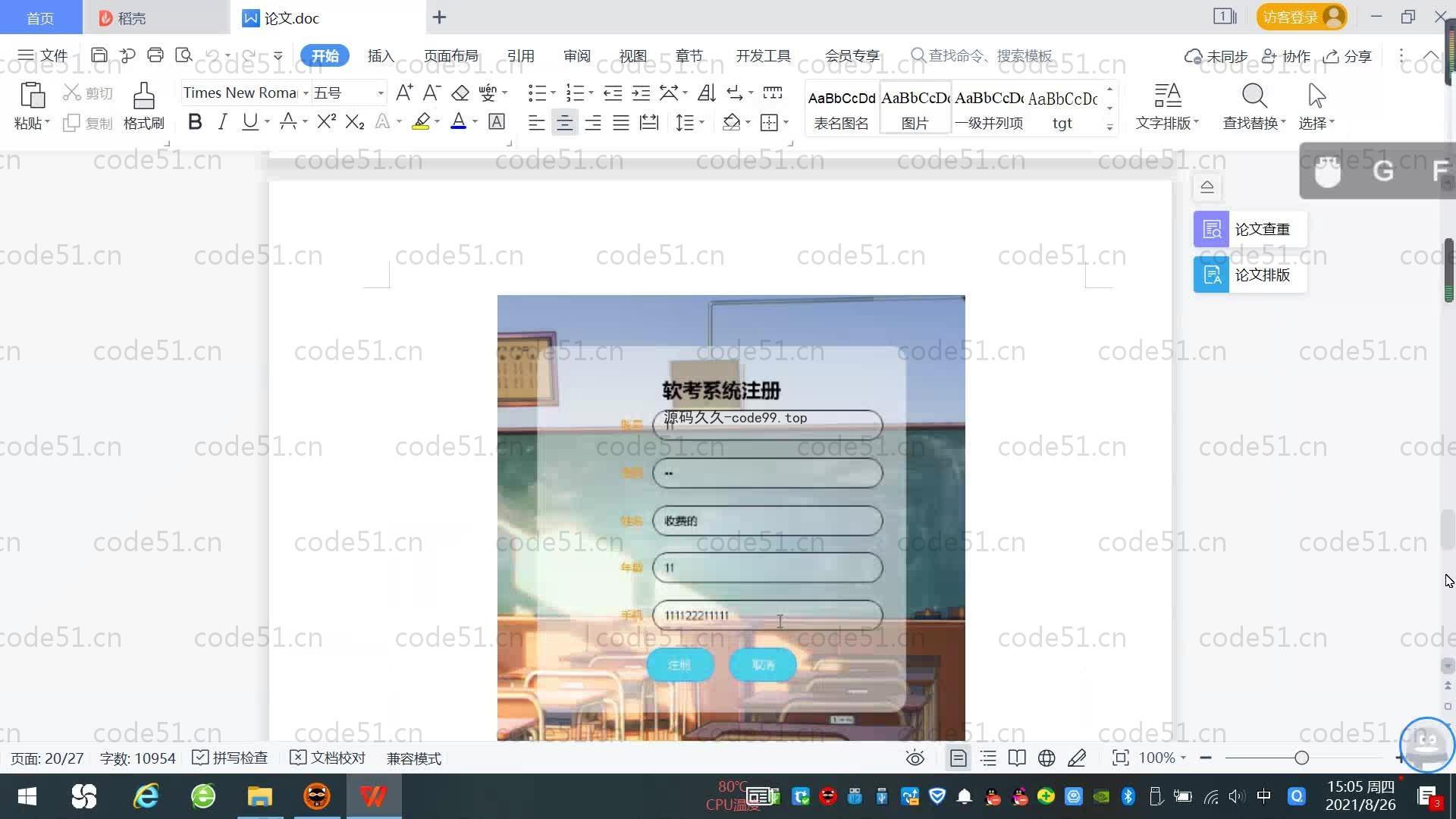Switch to 审阅 ribbon tab
The image size is (1456, 819).
click(576, 55)
